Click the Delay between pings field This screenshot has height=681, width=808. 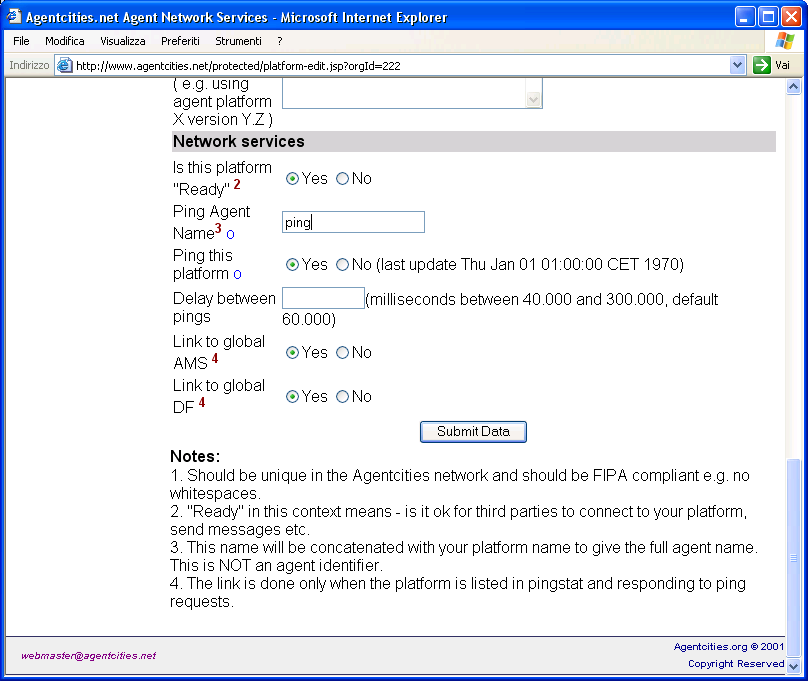323,298
